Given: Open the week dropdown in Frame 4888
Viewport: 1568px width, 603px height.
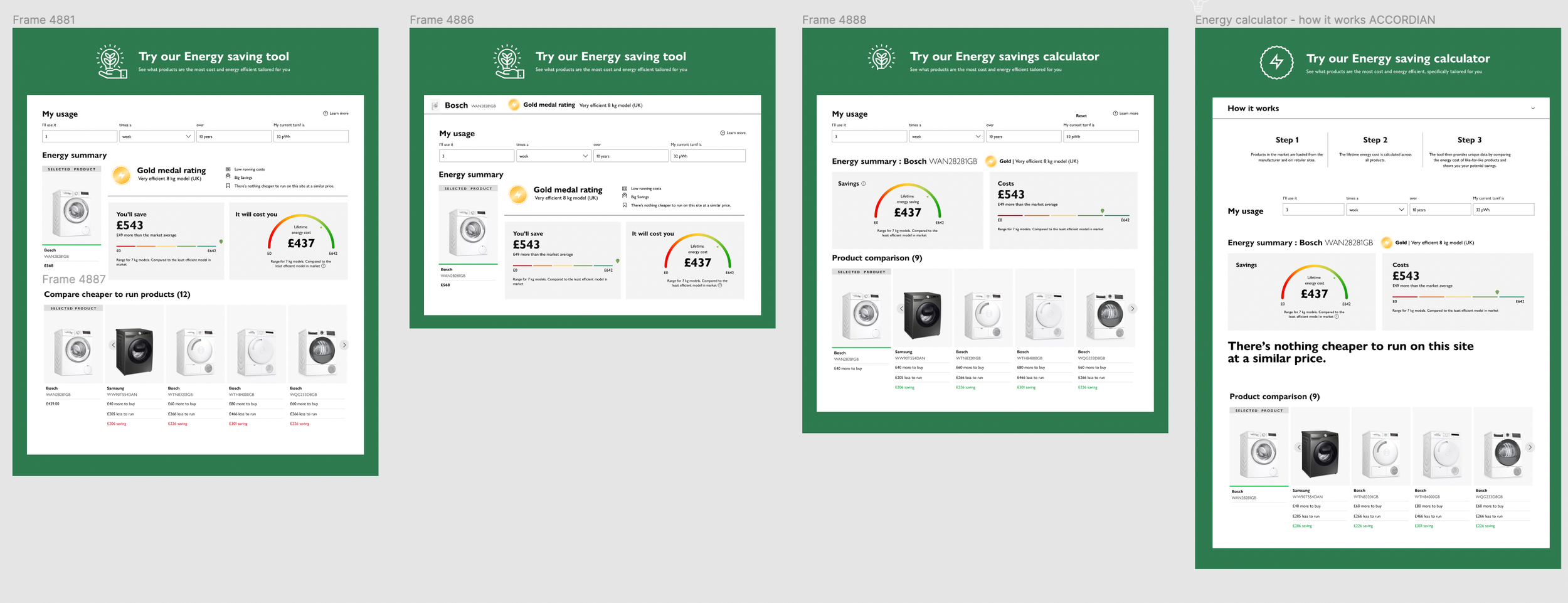Looking at the screenshot, I should (946, 136).
